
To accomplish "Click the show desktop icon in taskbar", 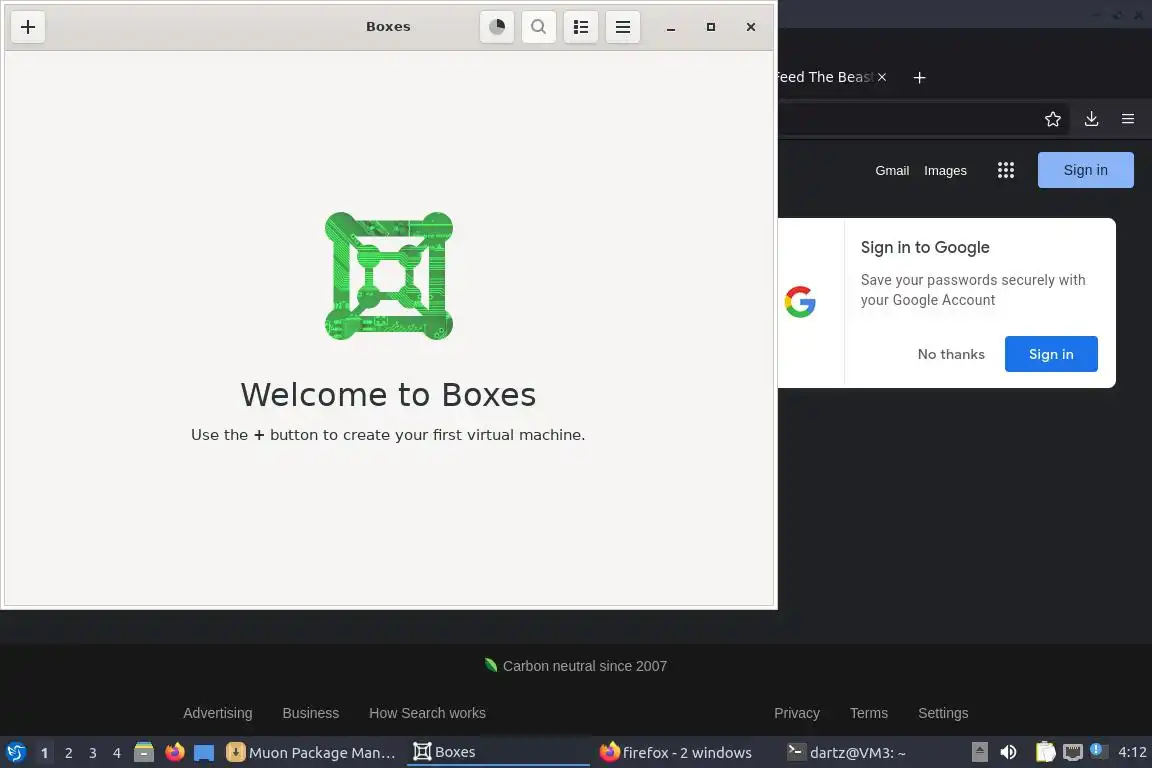I will 204,753.
